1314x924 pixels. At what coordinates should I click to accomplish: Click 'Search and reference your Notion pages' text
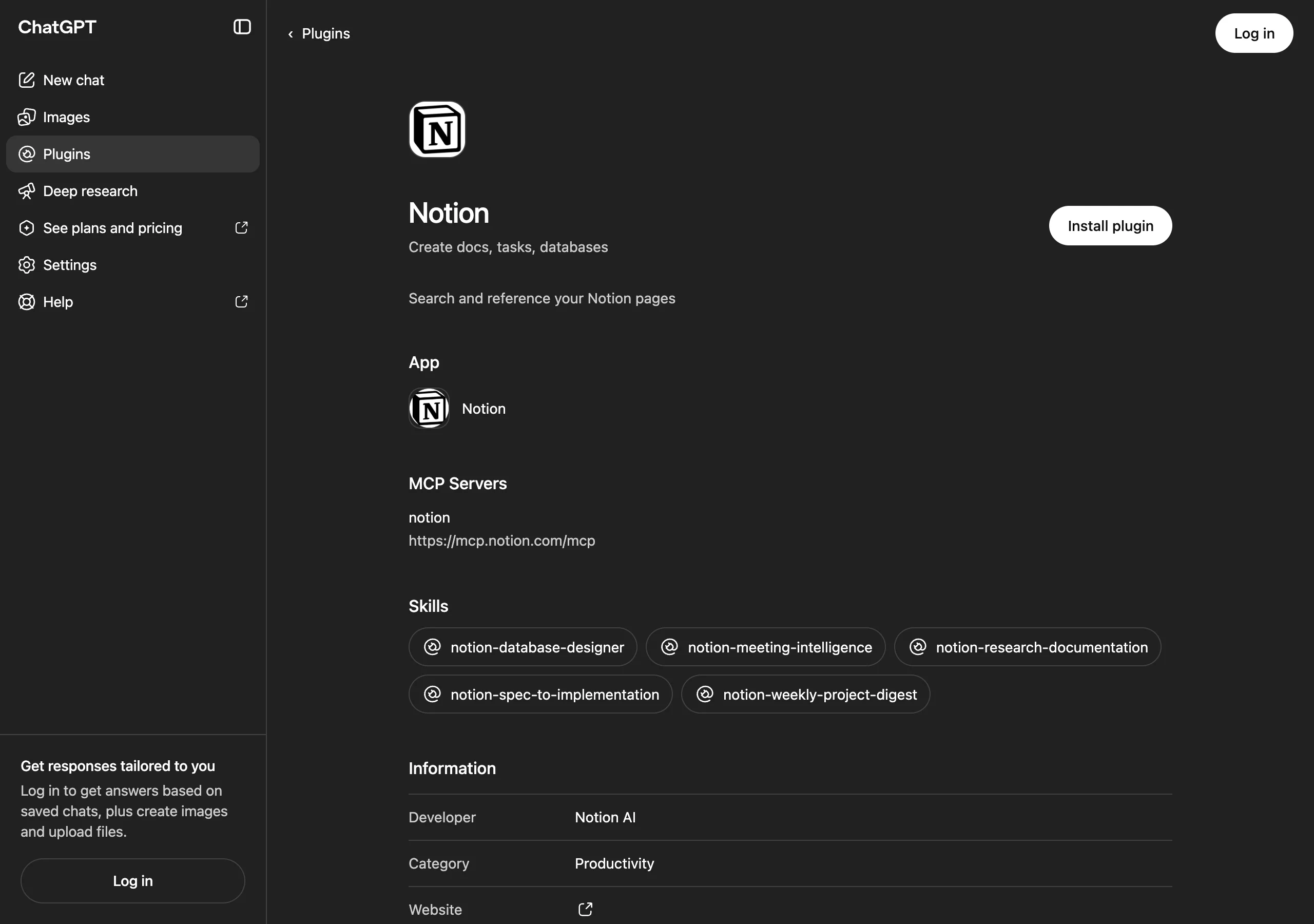(542, 298)
